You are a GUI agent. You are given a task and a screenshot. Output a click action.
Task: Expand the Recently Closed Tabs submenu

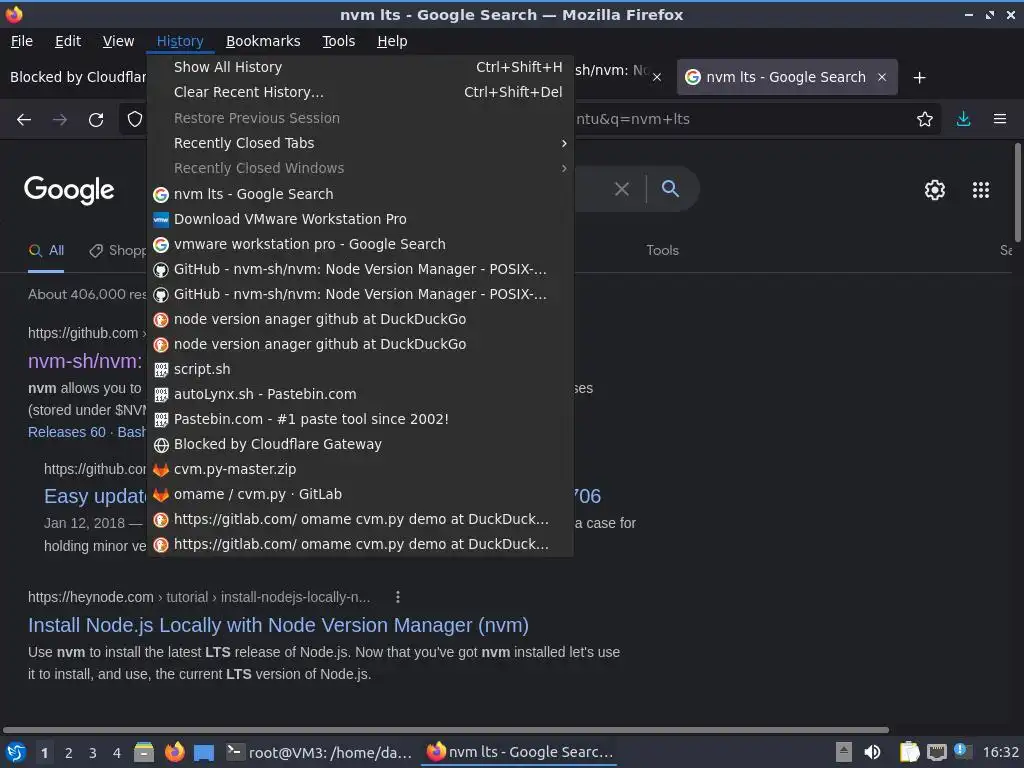click(360, 143)
